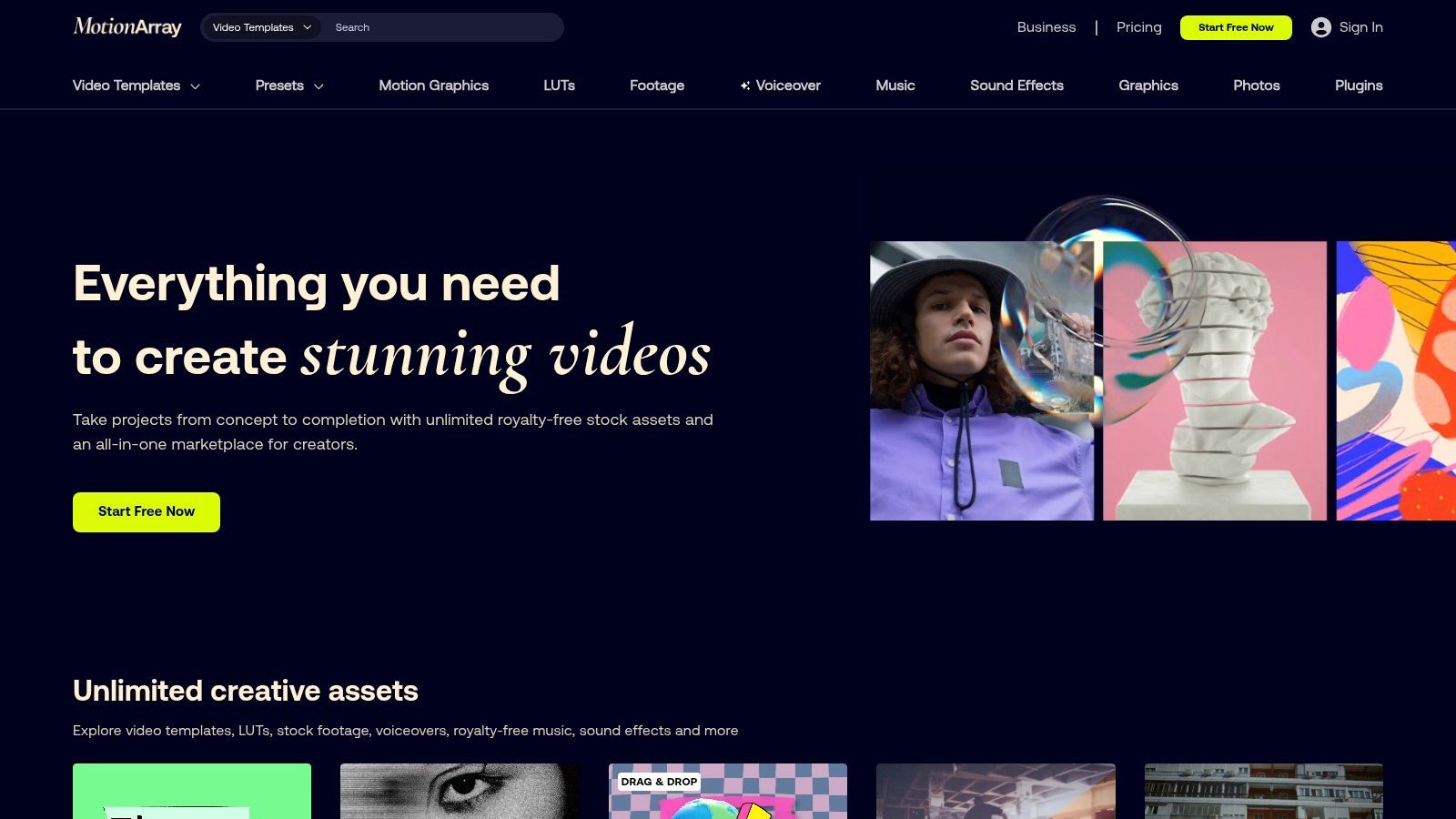Expand the Presets menu chevron
Screen dimensions: 1456x819
pos(318,86)
